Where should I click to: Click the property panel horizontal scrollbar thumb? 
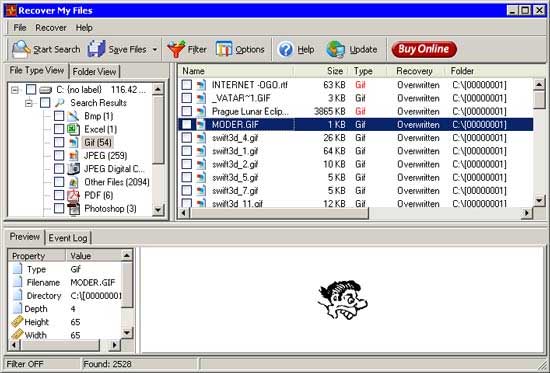point(60,345)
